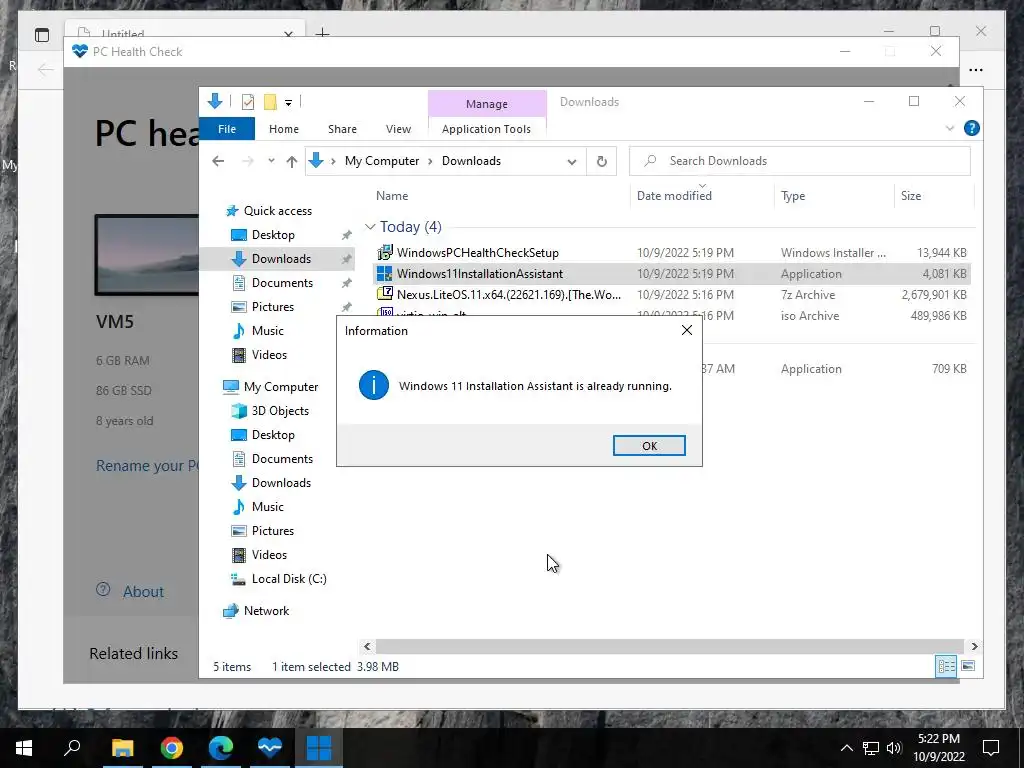Switch to PC Health Check taskbar icon
Image resolution: width=1024 pixels, height=768 pixels.
(x=270, y=748)
